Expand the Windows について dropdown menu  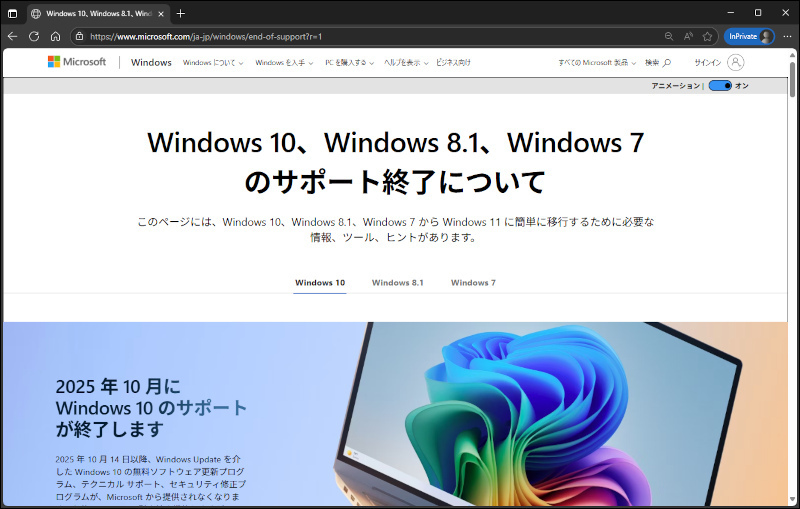click(212, 62)
